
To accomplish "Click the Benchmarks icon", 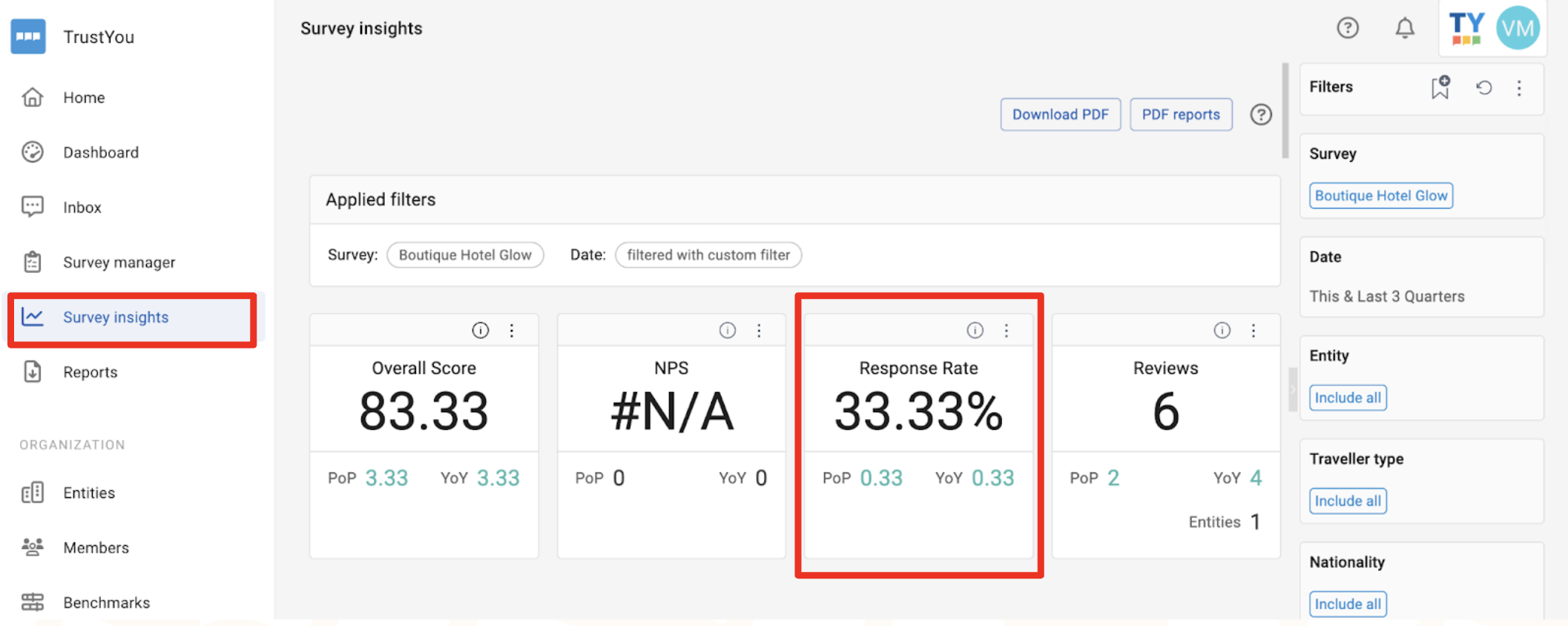I will coord(32,602).
